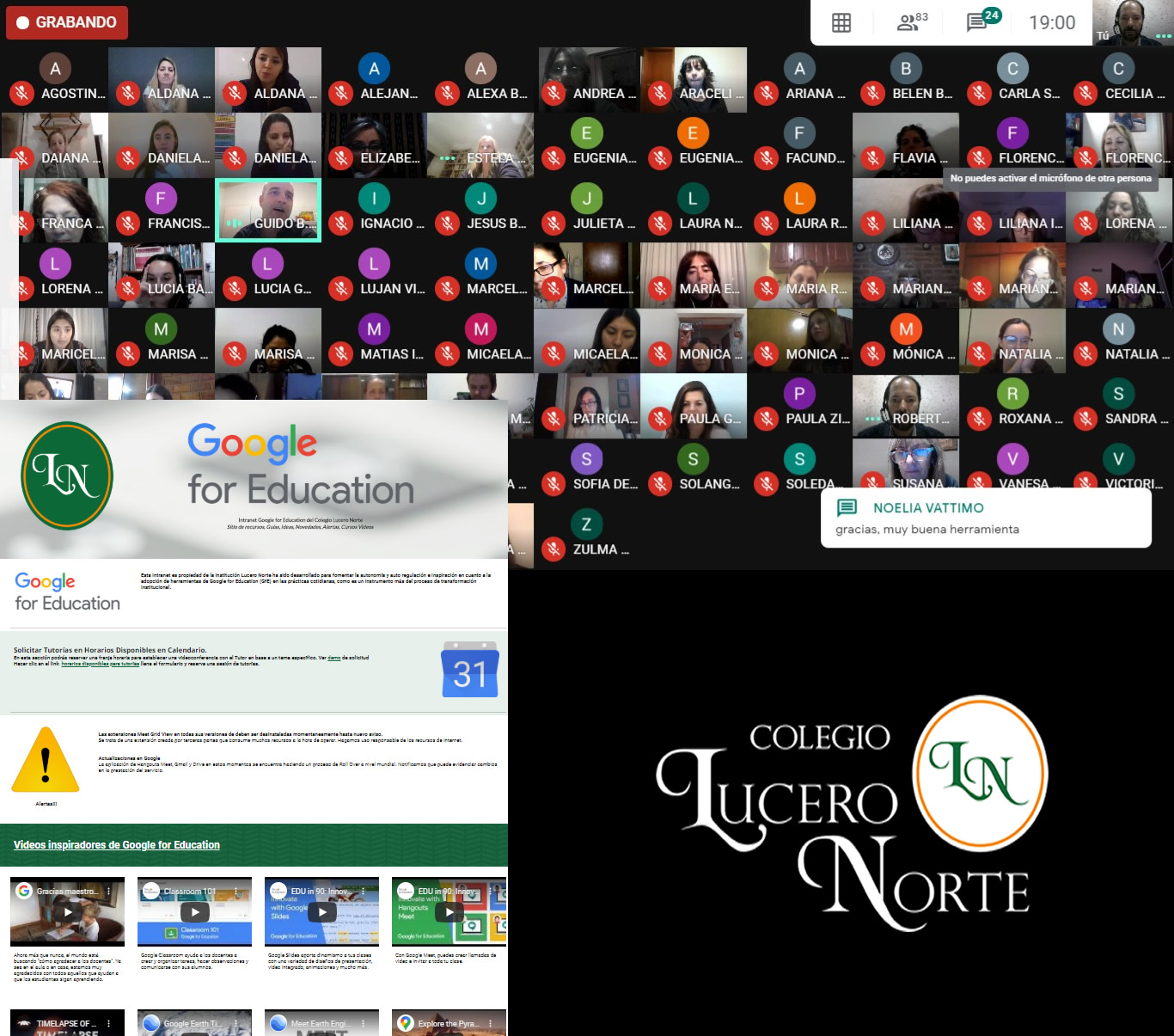Image resolution: width=1174 pixels, height=1036 pixels.
Task: Click the avatar circle of JESUS B
Action: point(480,199)
